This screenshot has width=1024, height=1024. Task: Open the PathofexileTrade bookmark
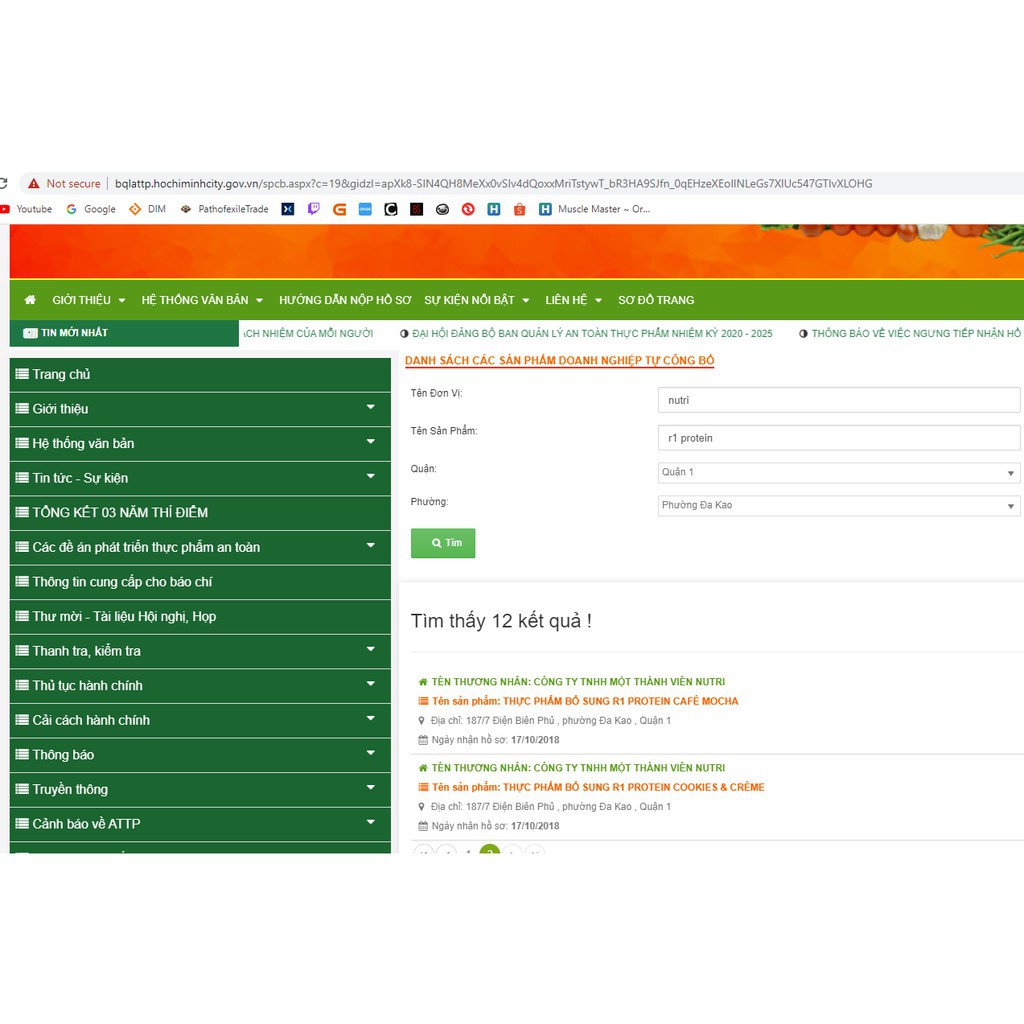click(224, 209)
